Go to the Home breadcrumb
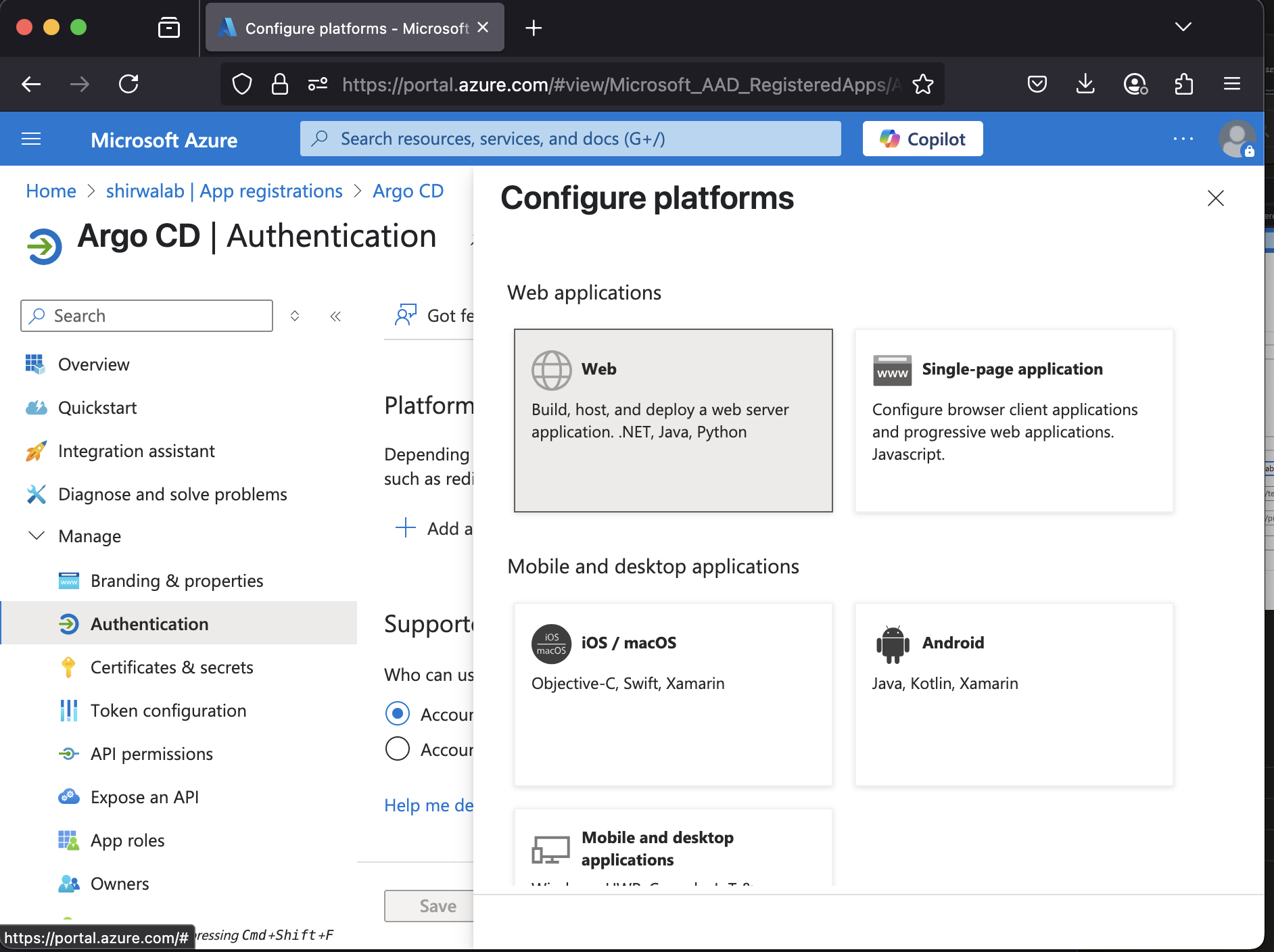1274x952 pixels. click(51, 191)
